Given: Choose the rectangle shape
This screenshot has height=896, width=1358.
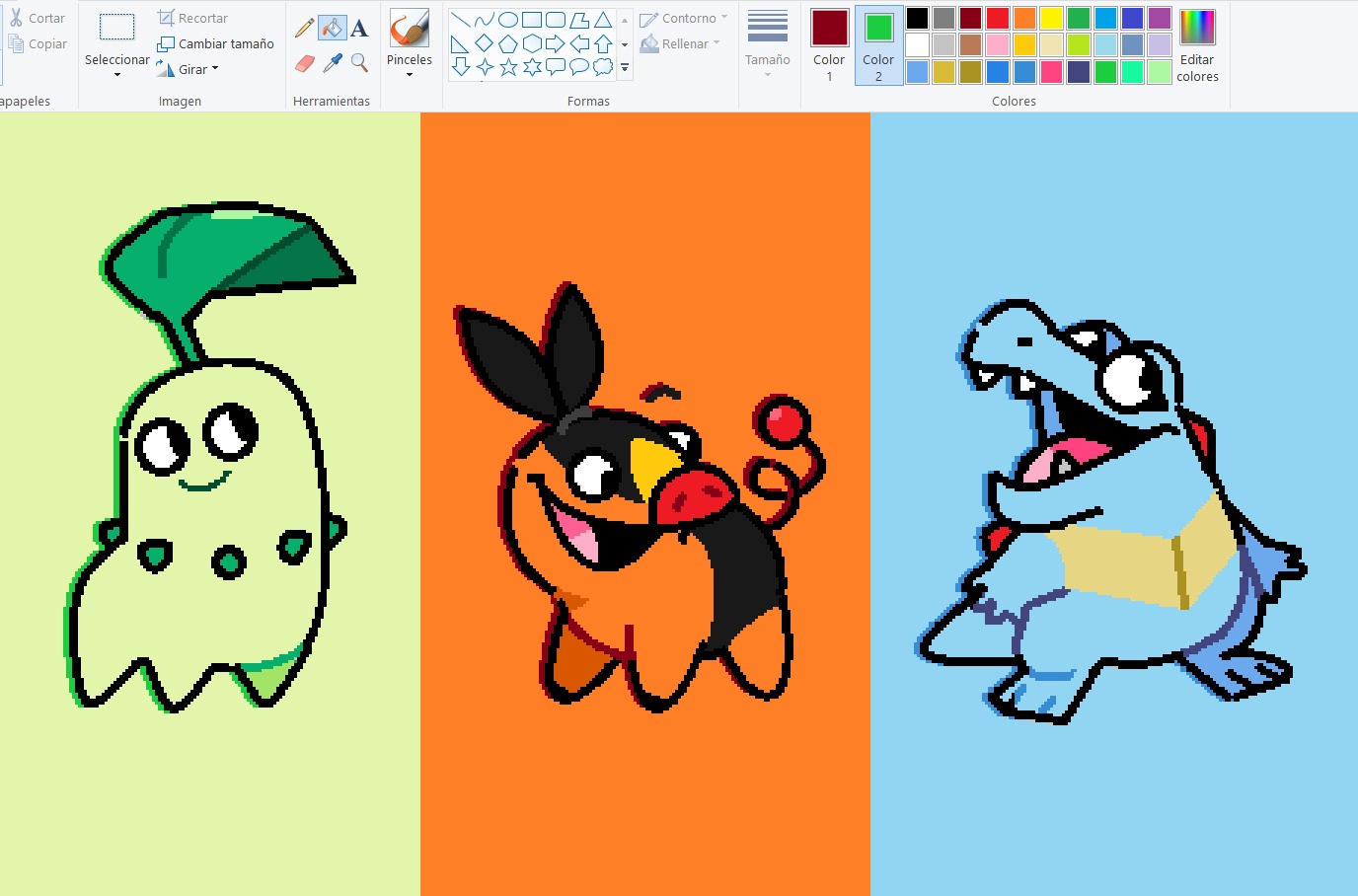Looking at the screenshot, I should (532, 20).
